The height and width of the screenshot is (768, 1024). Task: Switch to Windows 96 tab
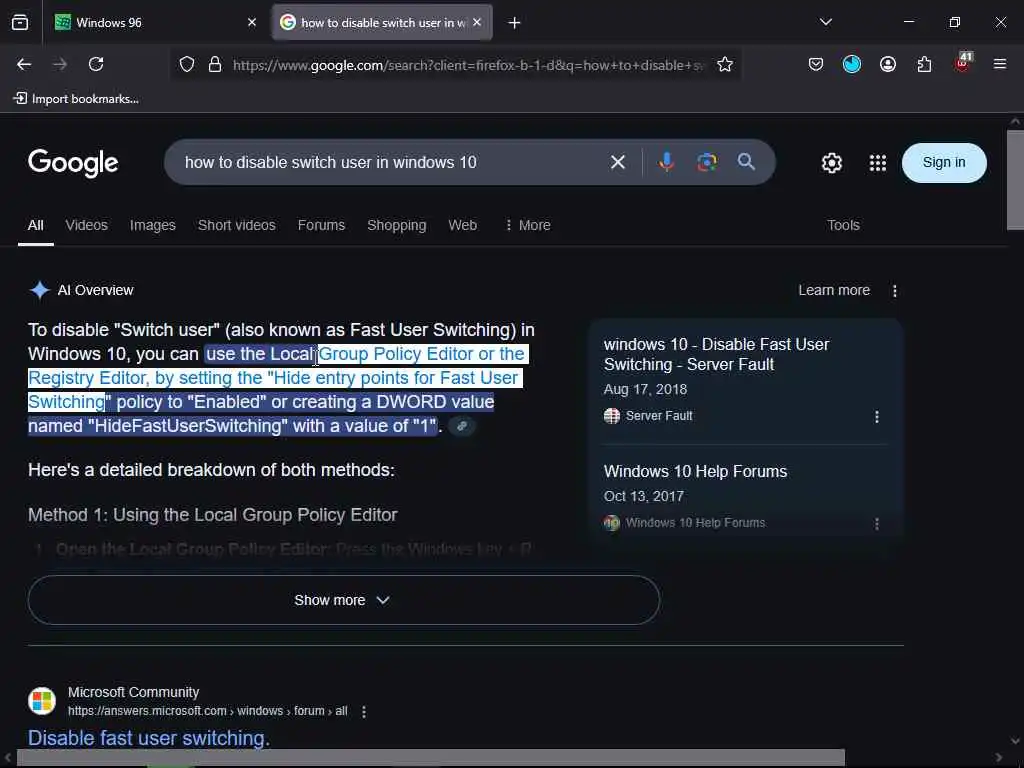[155, 22]
